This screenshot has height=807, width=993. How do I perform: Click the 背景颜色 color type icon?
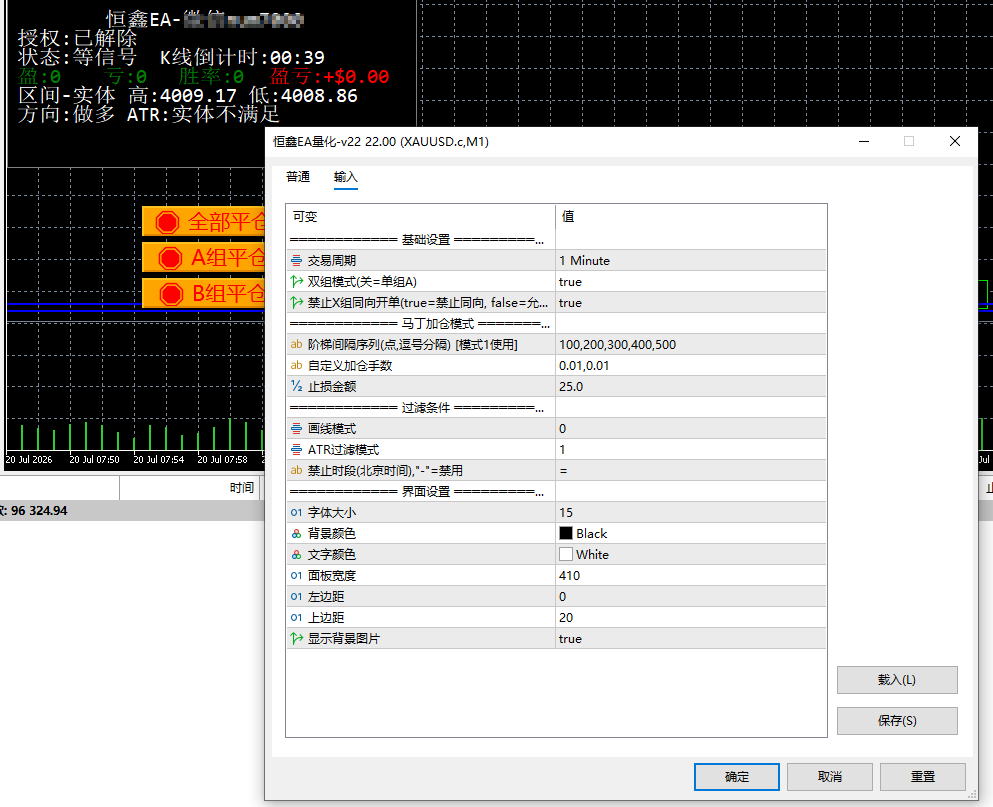(296, 534)
